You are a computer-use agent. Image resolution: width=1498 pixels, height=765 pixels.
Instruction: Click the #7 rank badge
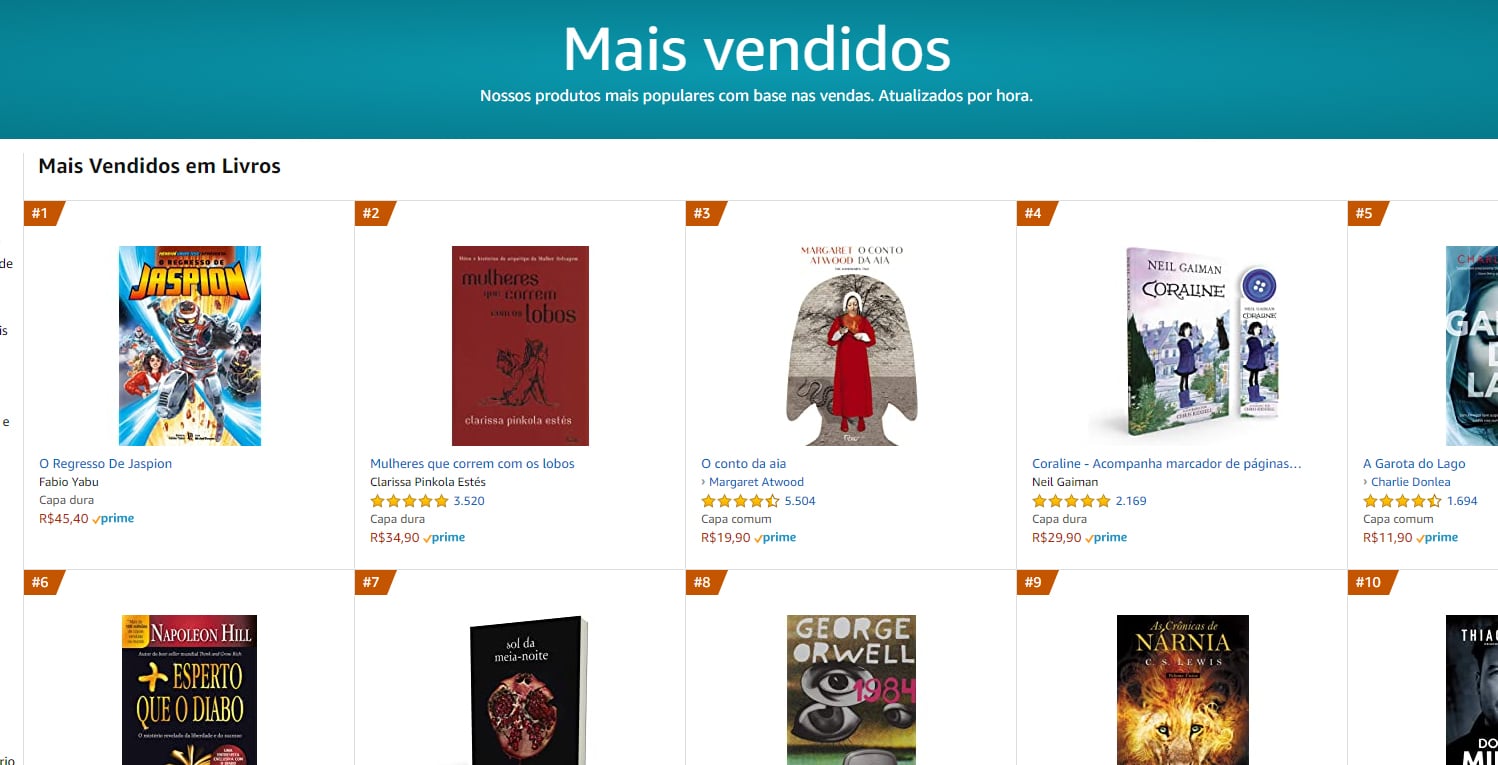point(374,582)
